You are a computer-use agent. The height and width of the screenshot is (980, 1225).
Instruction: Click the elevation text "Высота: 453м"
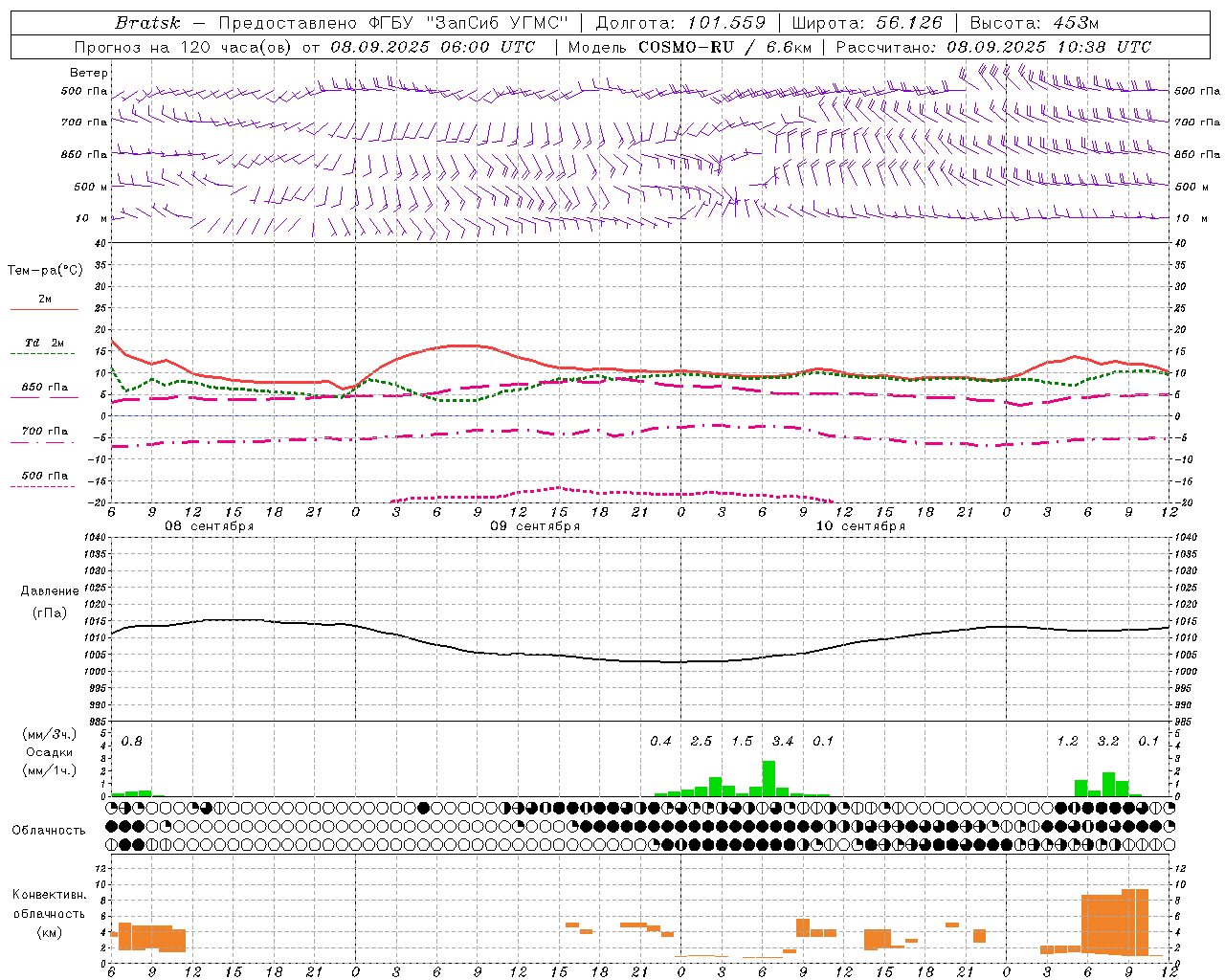(x=1034, y=22)
